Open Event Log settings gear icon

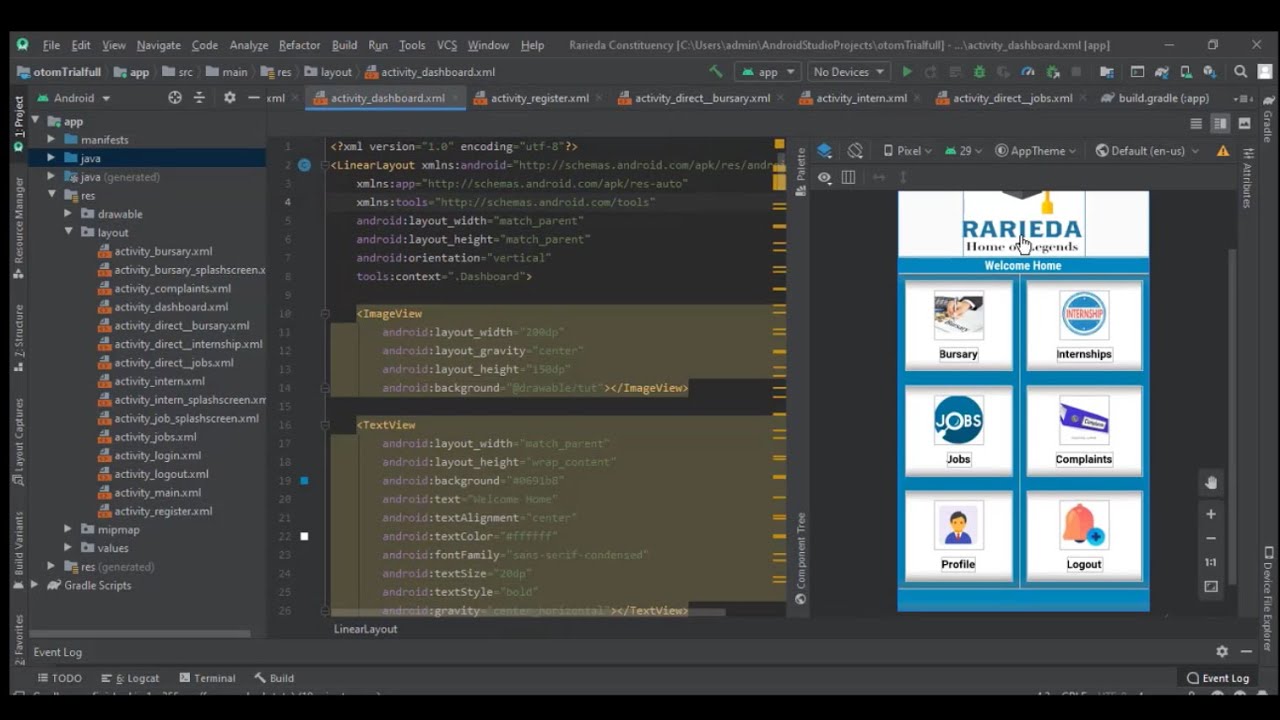tap(1222, 651)
